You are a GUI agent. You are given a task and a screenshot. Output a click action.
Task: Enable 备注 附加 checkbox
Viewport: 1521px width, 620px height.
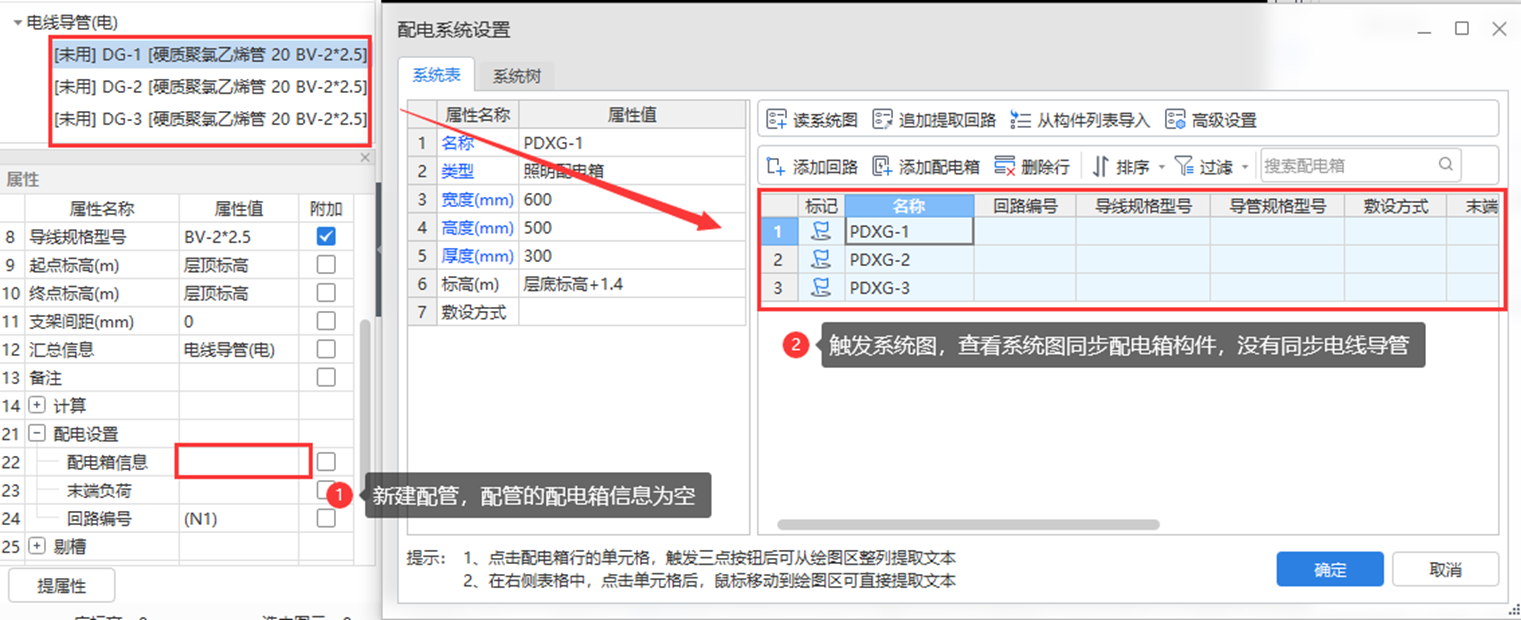[326, 377]
